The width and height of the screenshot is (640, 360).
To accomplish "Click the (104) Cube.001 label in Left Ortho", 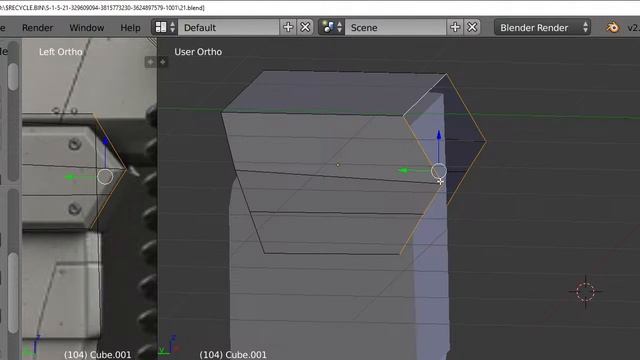I will 98,354.
